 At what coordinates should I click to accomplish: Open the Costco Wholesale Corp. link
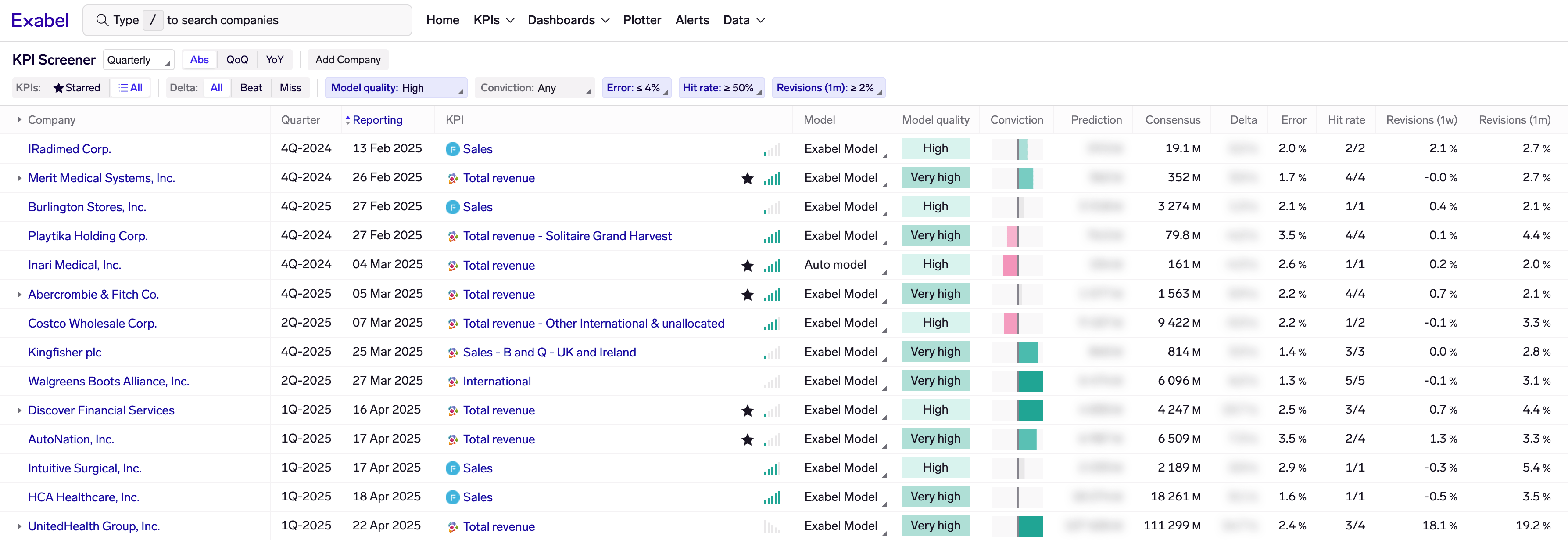[x=93, y=324]
